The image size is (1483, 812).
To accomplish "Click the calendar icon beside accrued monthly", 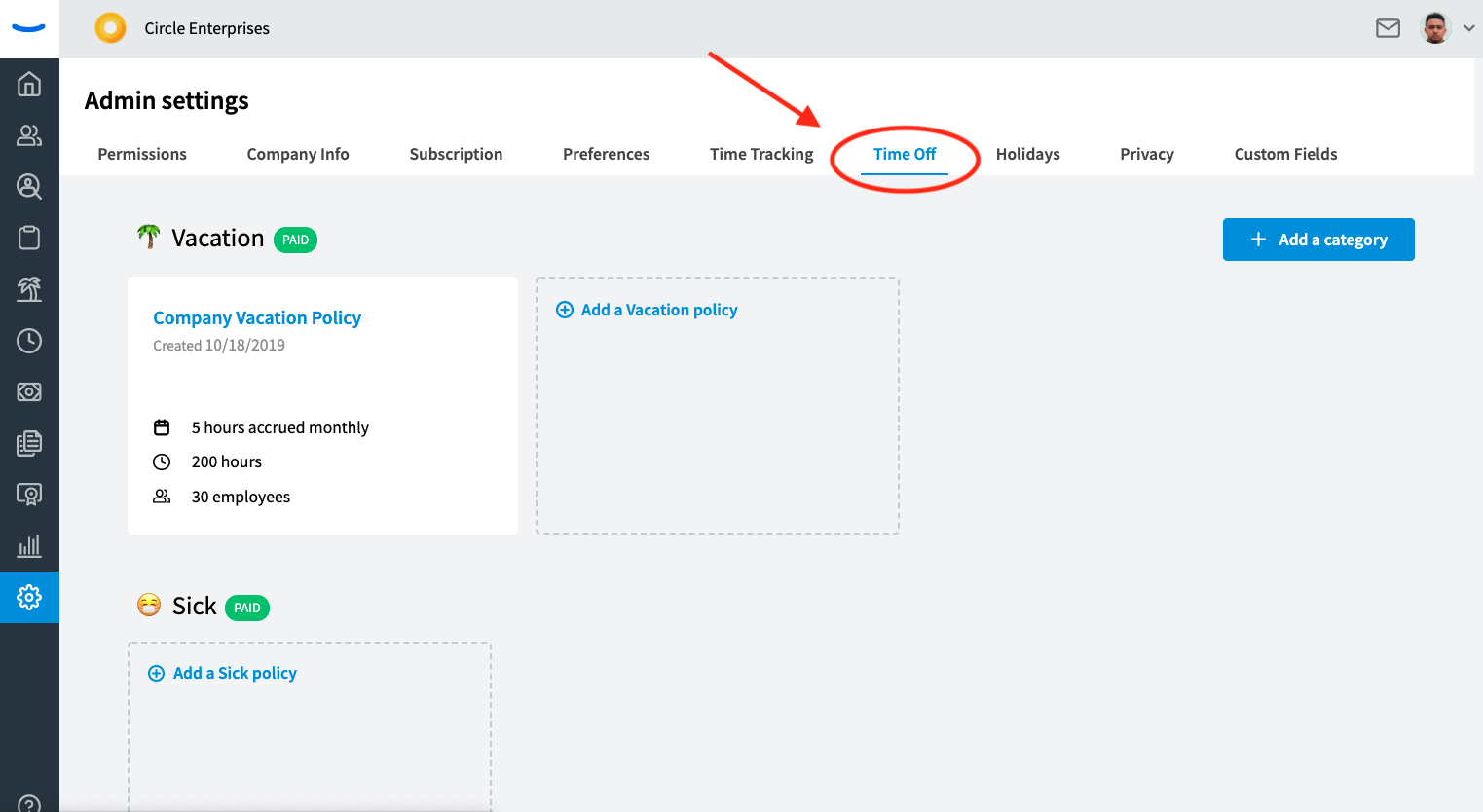I will point(162,427).
